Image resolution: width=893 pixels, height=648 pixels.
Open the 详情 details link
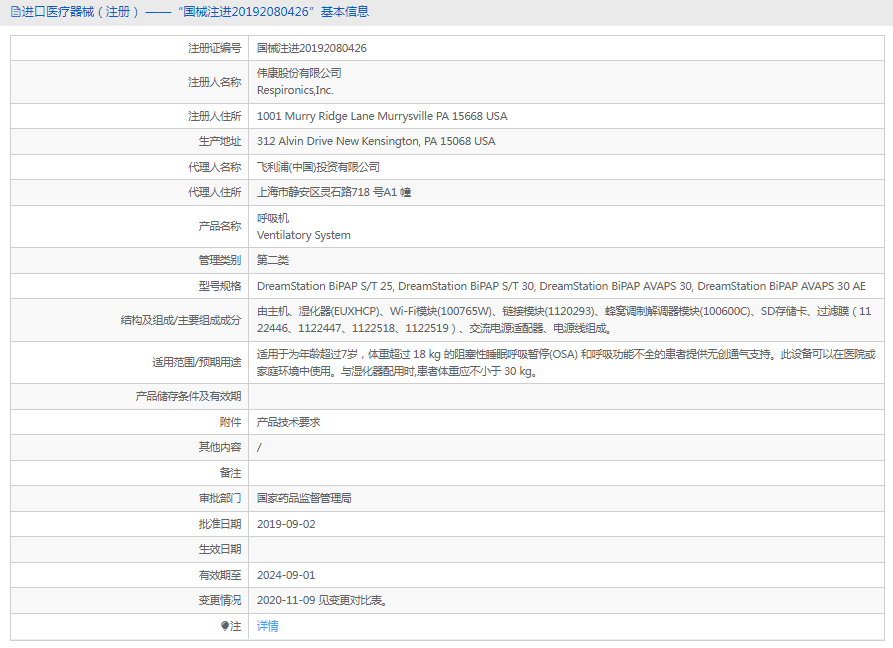coord(268,626)
